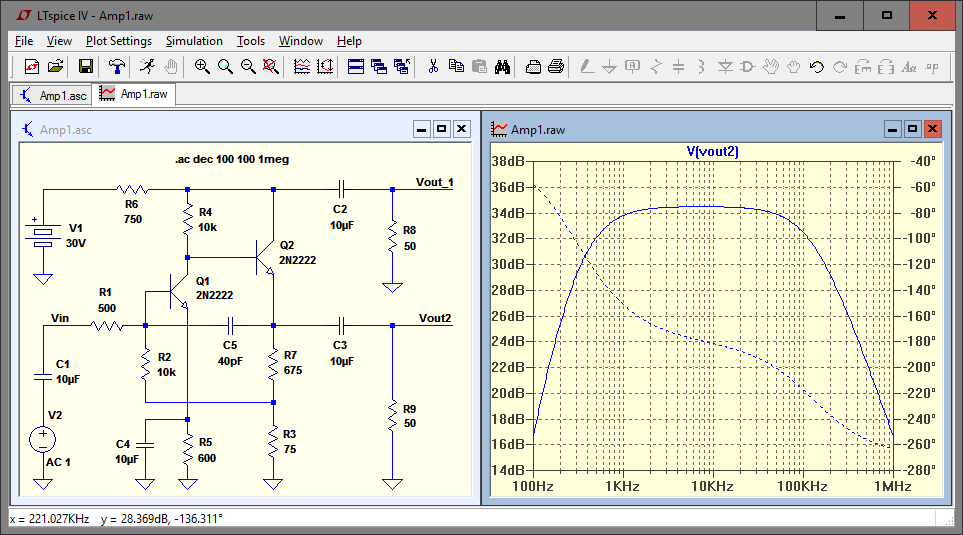The width and height of the screenshot is (963, 535).
Task: Open the Control Panel hammer icon
Action: [118, 67]
